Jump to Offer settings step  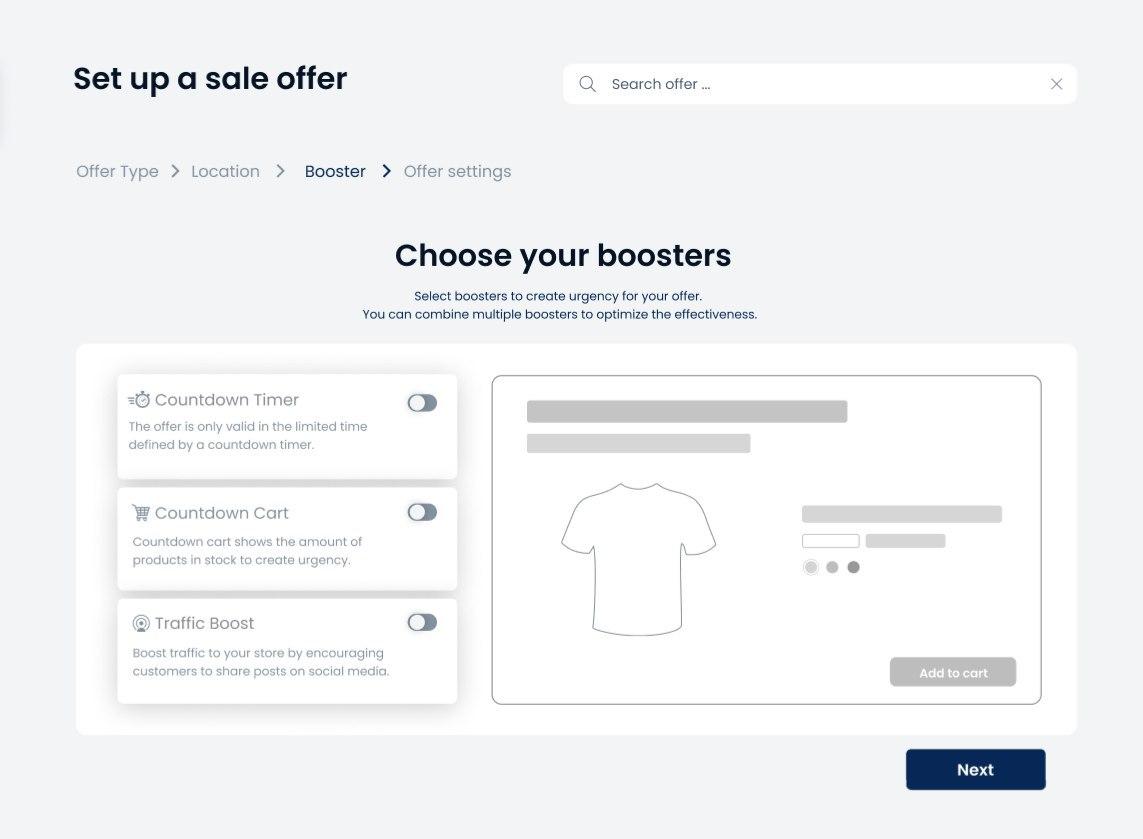click(457, 171)
